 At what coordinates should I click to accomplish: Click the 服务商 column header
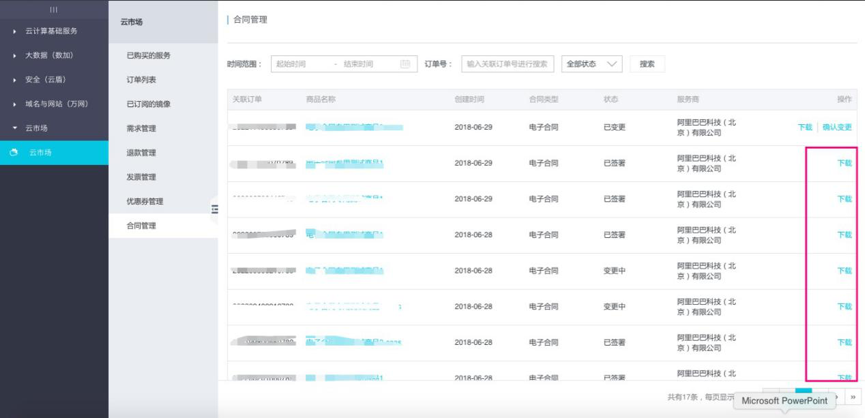pos(688,99)
